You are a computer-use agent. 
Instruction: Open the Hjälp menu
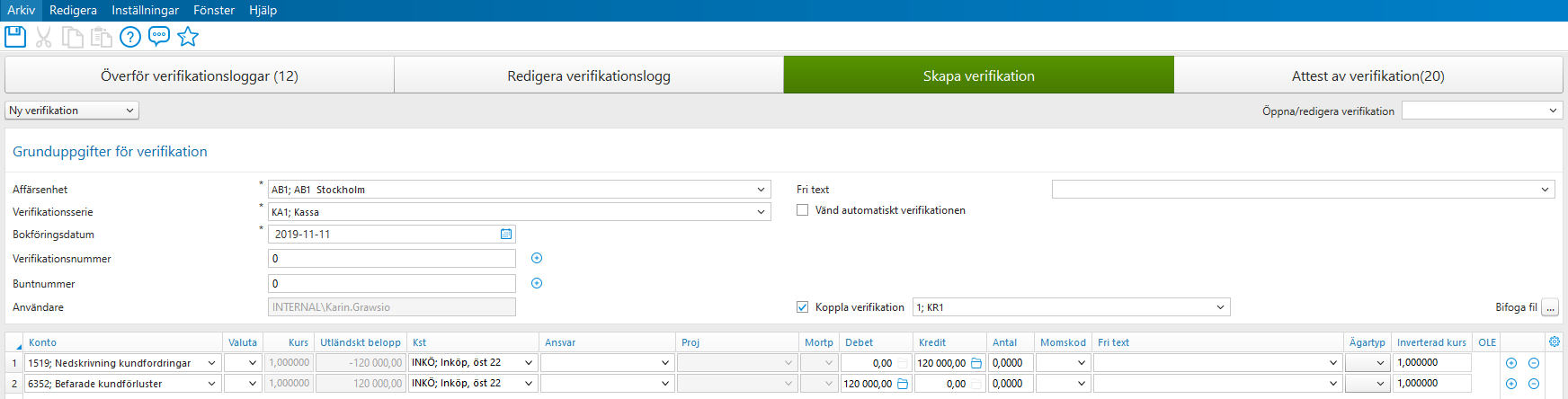263,10
